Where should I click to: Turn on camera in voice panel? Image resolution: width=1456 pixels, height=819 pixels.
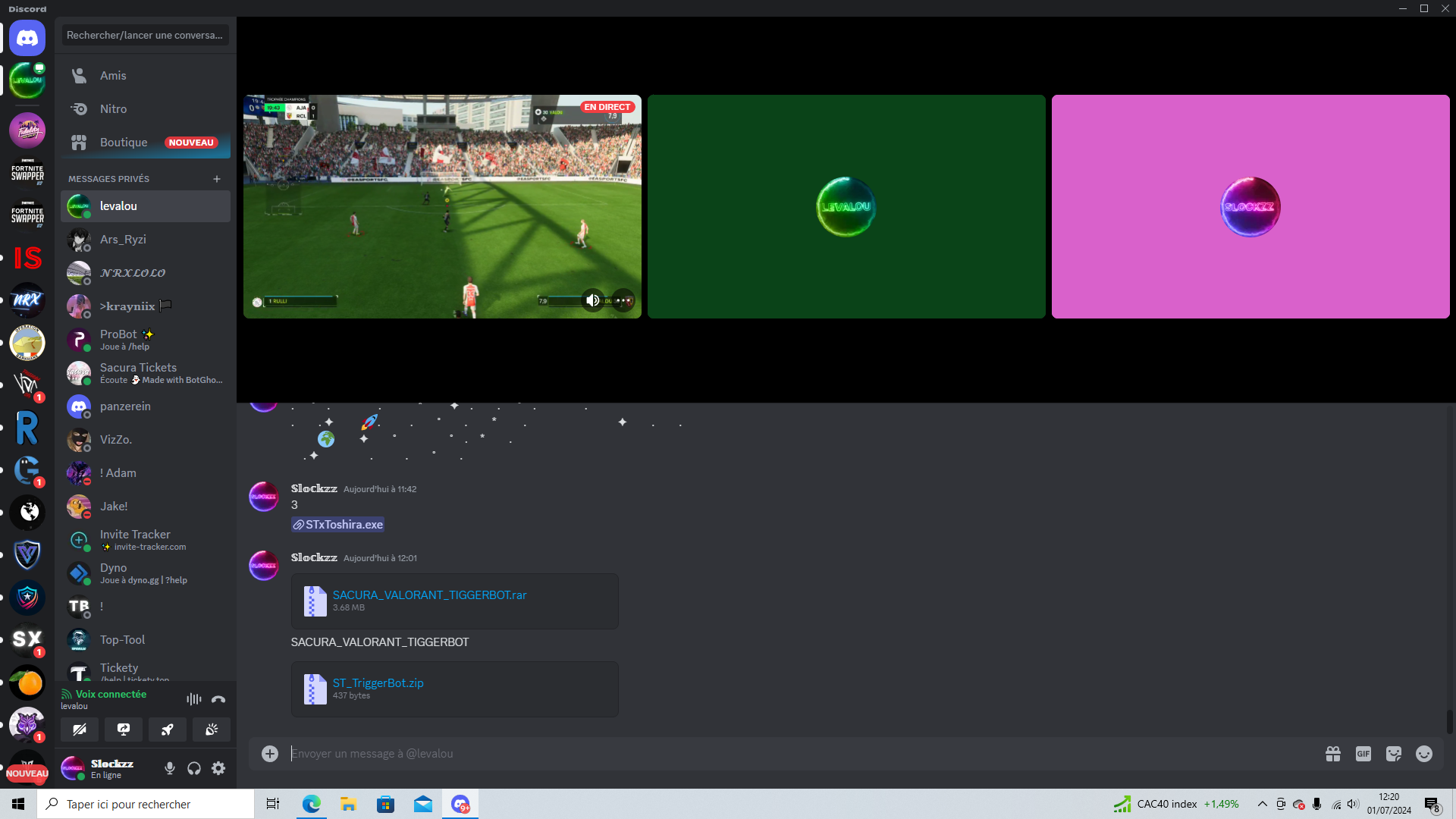pos(80,730)
